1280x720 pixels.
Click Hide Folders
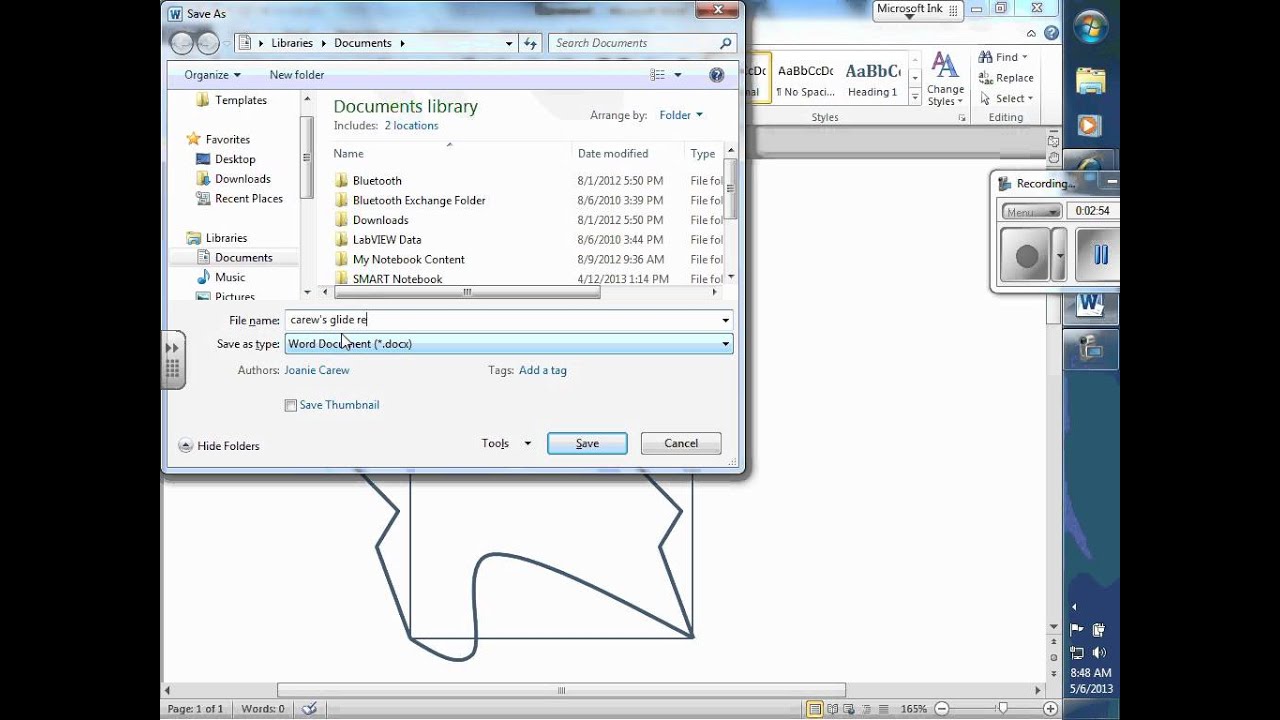pyautogui.click(x=219, y=446)
